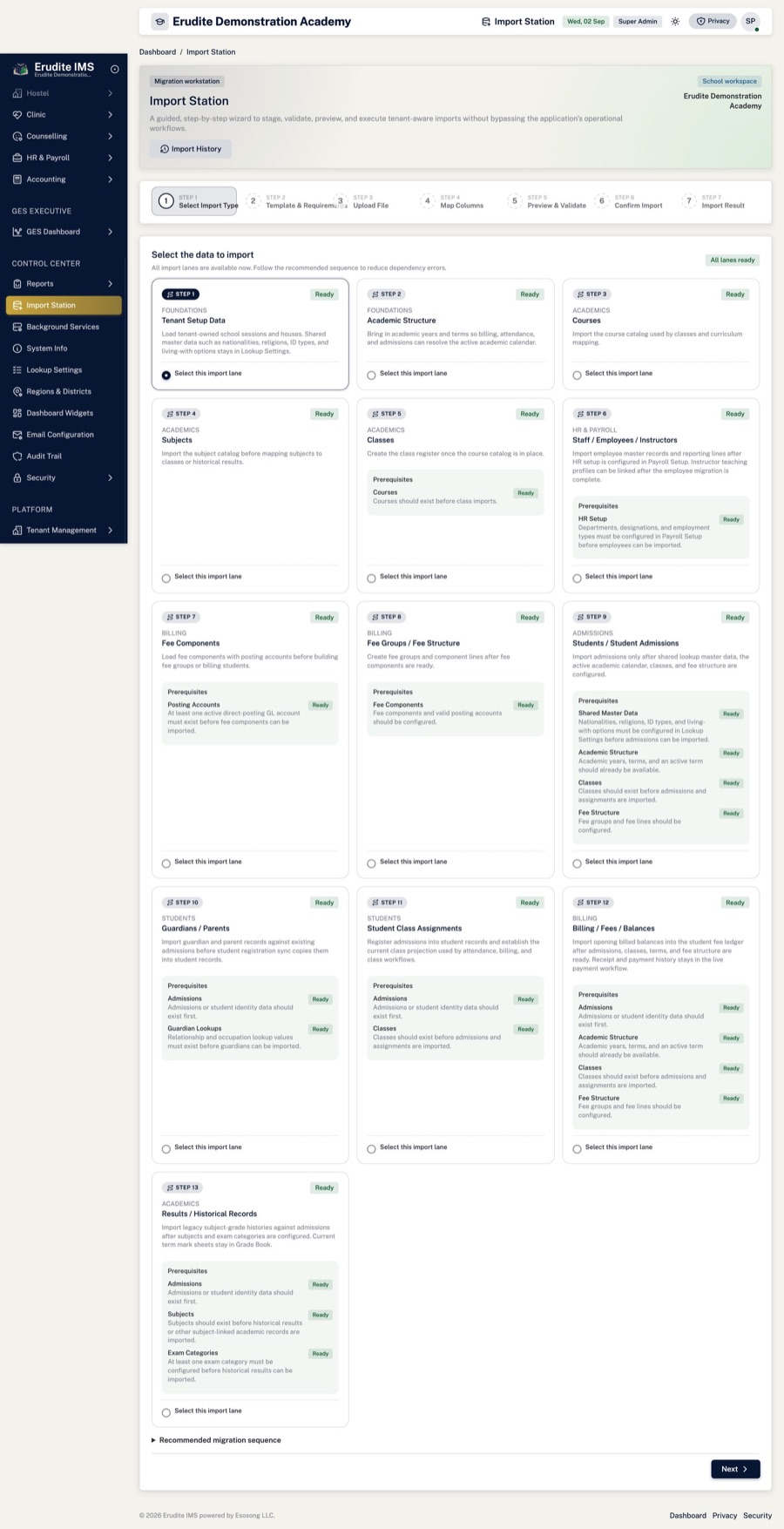Click the Billing / Fees / Balances card

click(661, 1025)
